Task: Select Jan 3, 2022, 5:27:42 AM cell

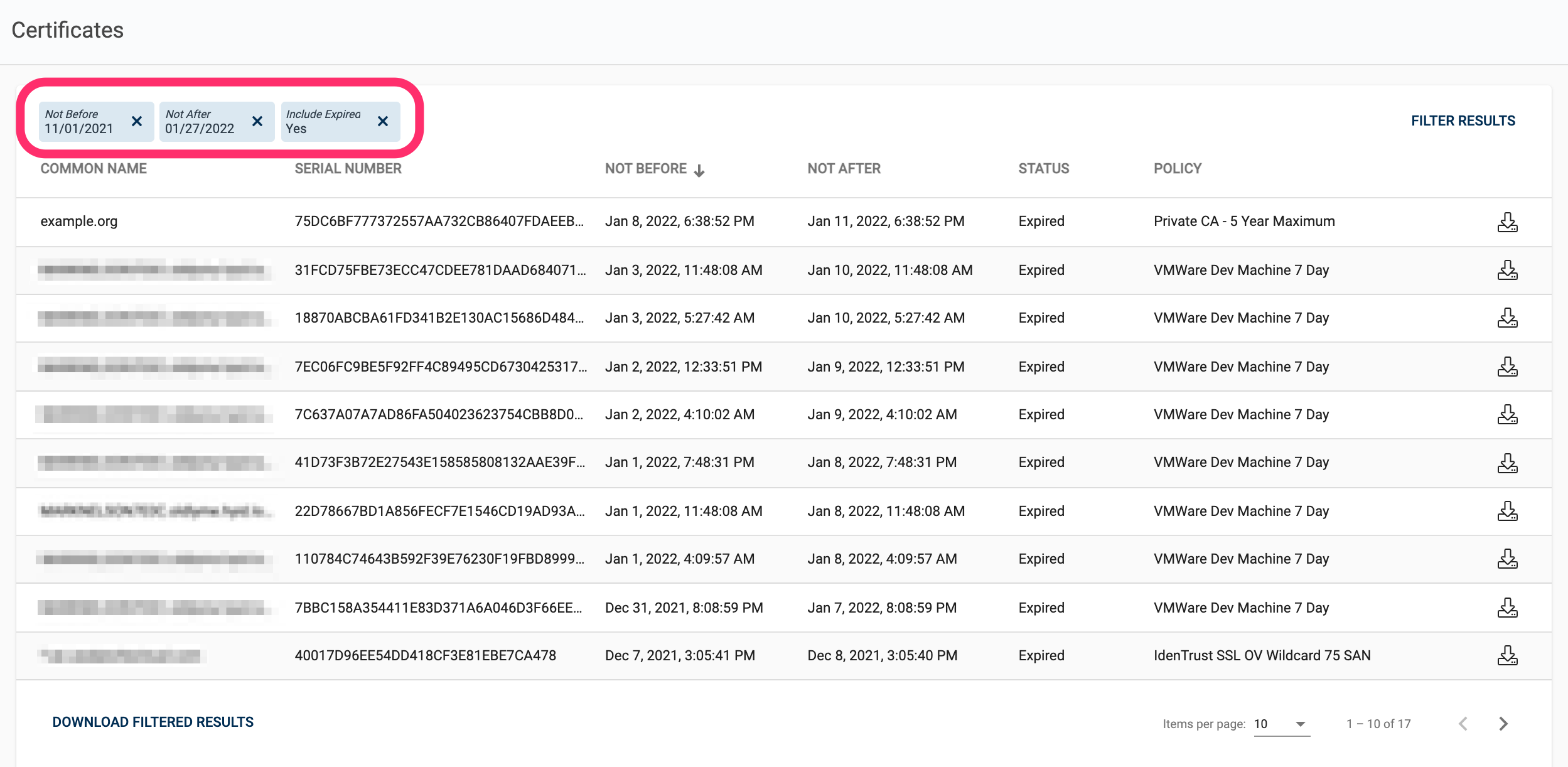Action: (680, 318)
